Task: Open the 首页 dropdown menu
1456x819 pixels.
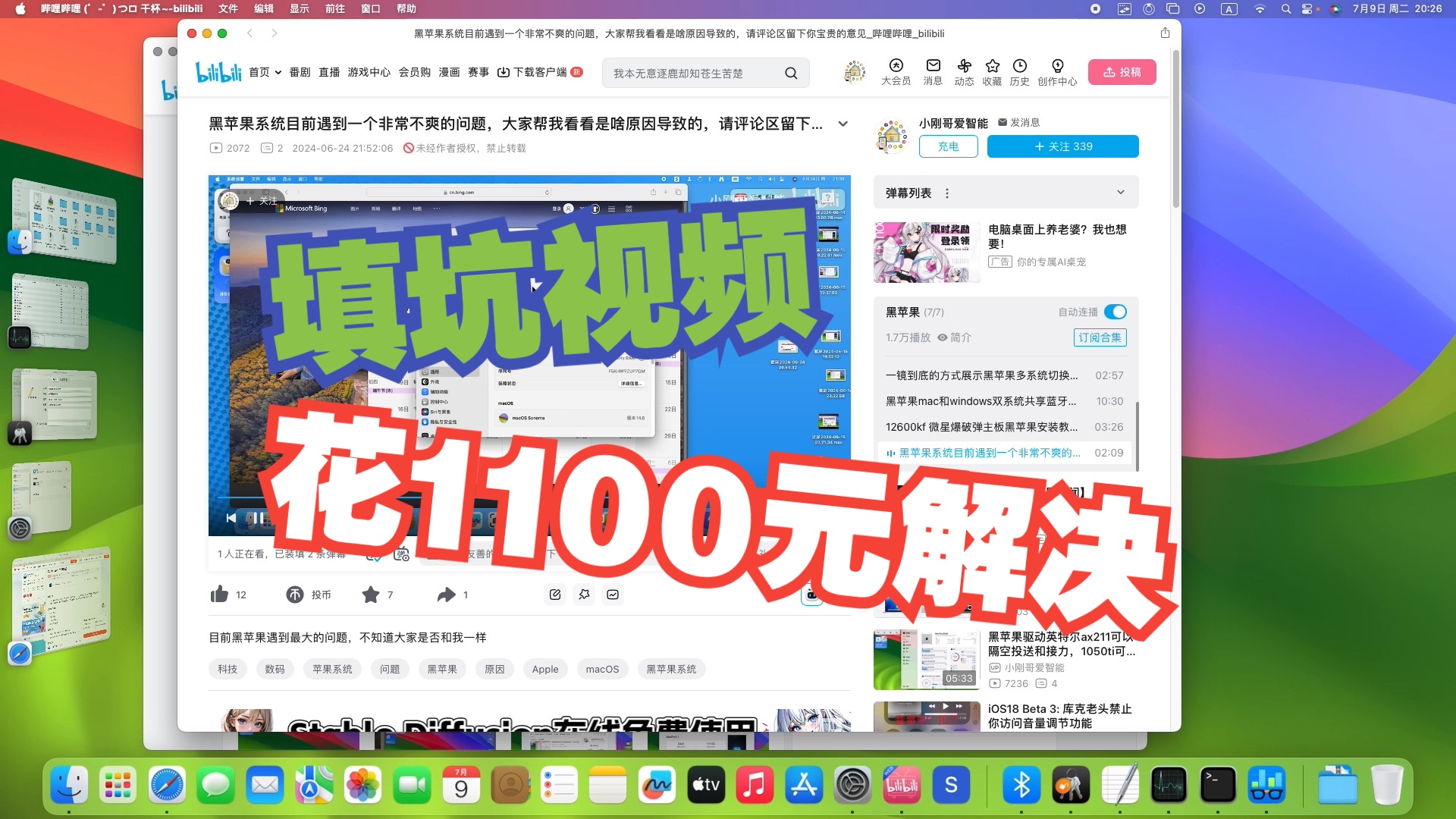Action: coord(265,72)
